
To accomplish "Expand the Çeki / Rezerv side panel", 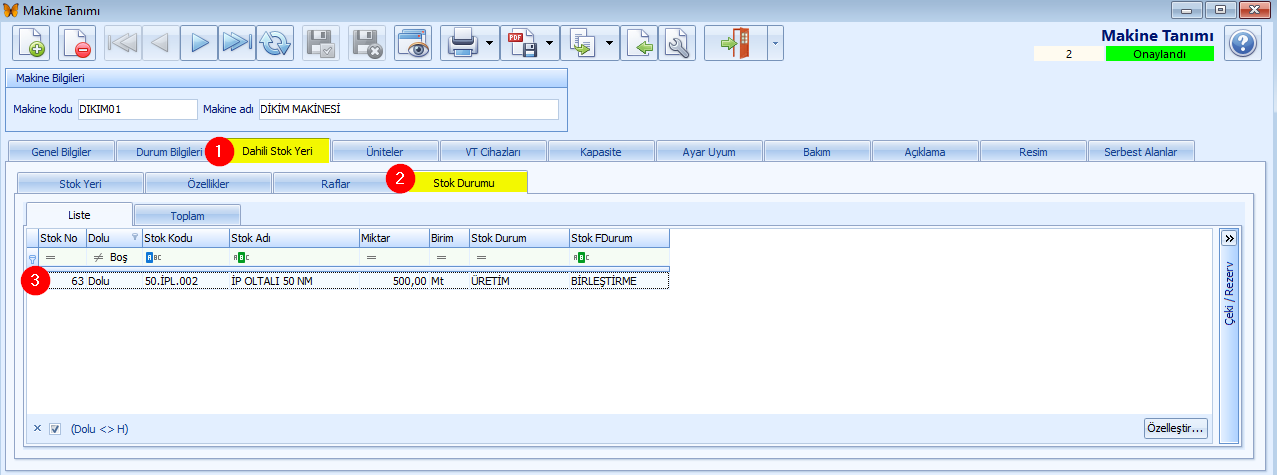I will tap(1230, 238).
